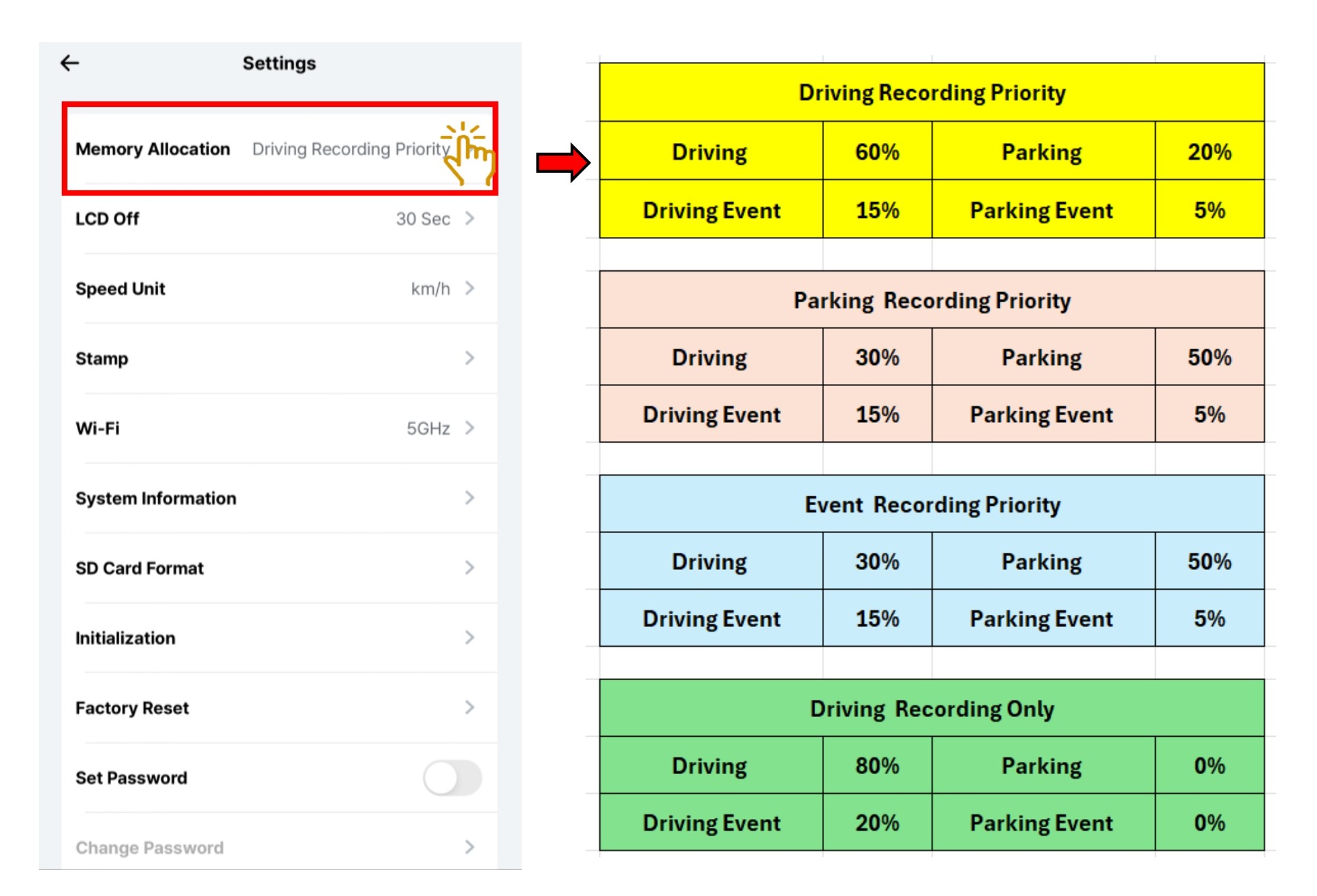Viewport: 1317px width, 896px height.
Task: Select the Event Recording Priority header
Action: click(x=932, y=505)
